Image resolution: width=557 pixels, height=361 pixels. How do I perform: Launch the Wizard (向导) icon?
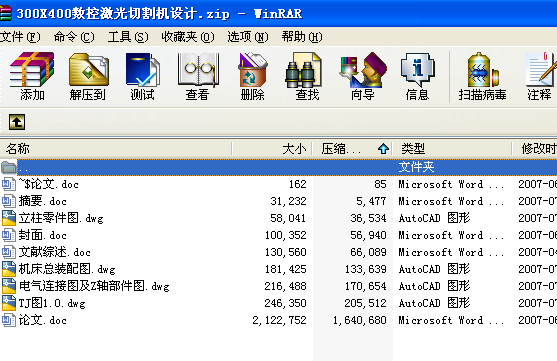pos(363,70)
